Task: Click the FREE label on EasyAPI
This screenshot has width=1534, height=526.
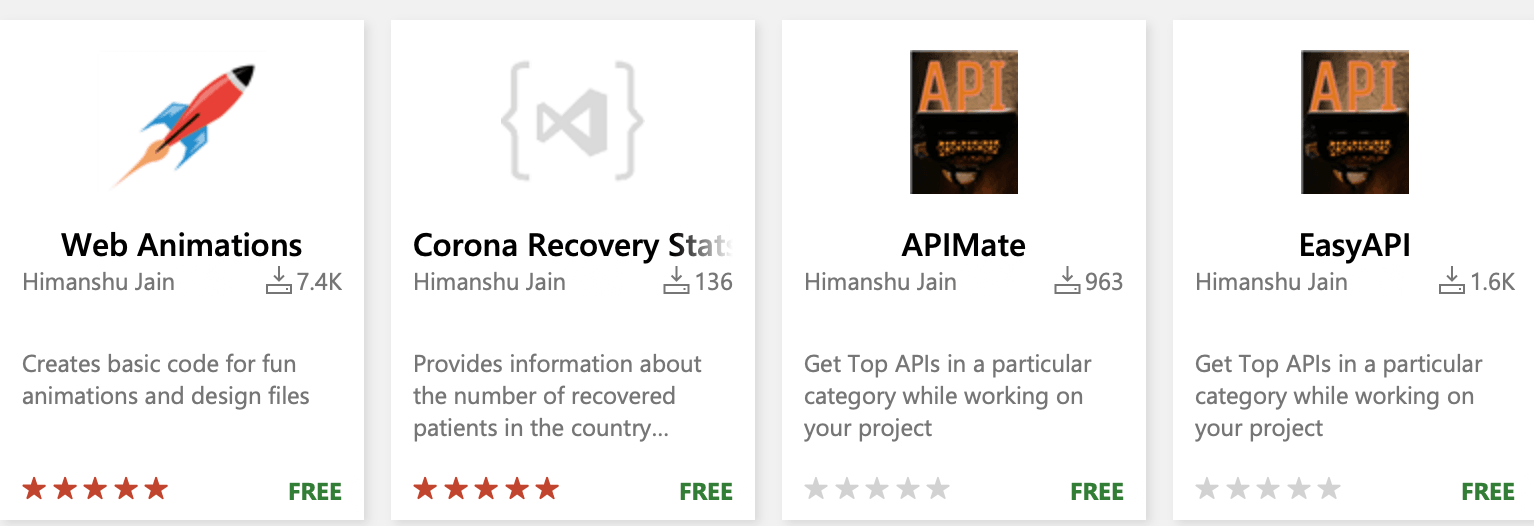Action: [x=1488, y=491]
